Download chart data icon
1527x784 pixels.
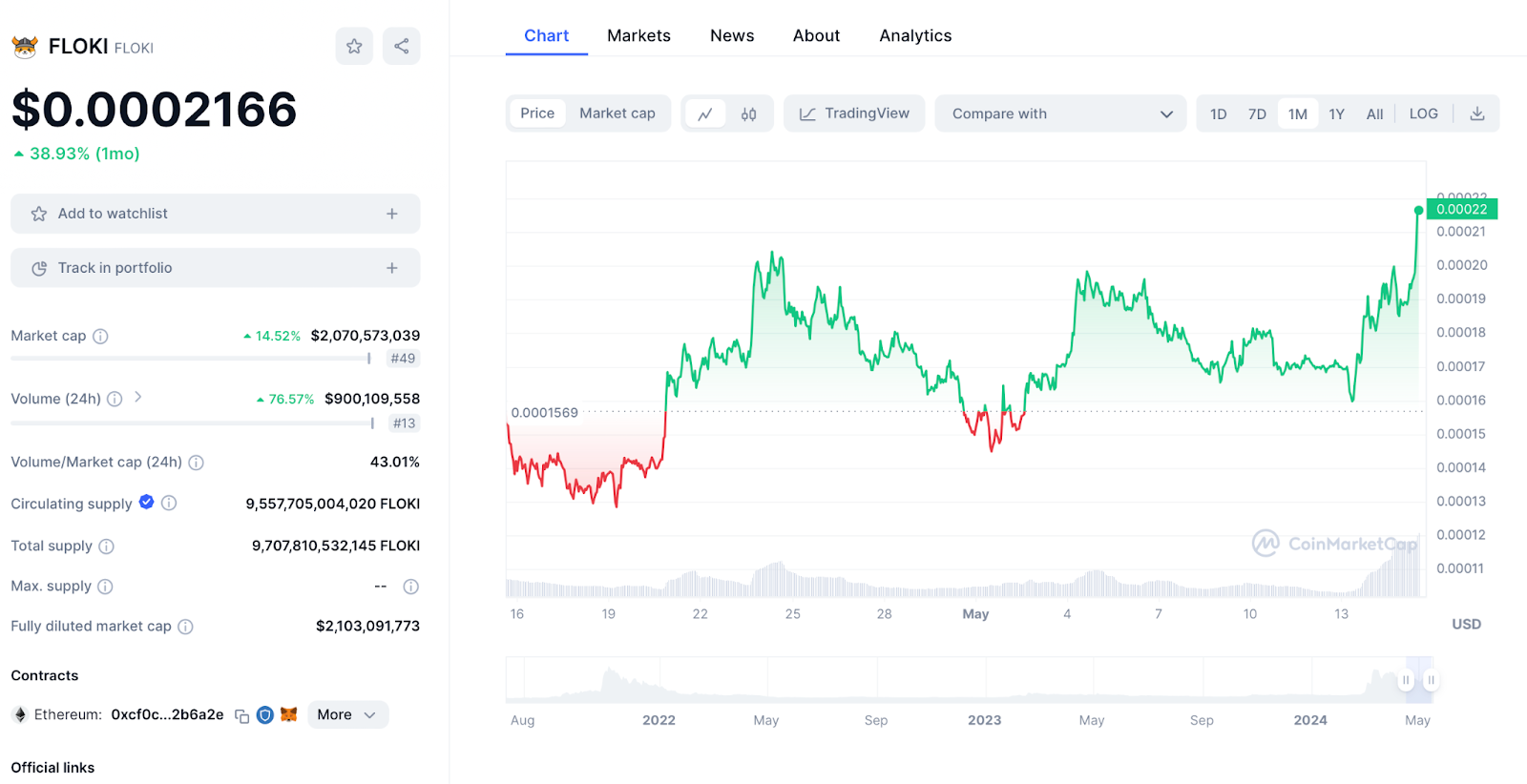click(1477, 113)
